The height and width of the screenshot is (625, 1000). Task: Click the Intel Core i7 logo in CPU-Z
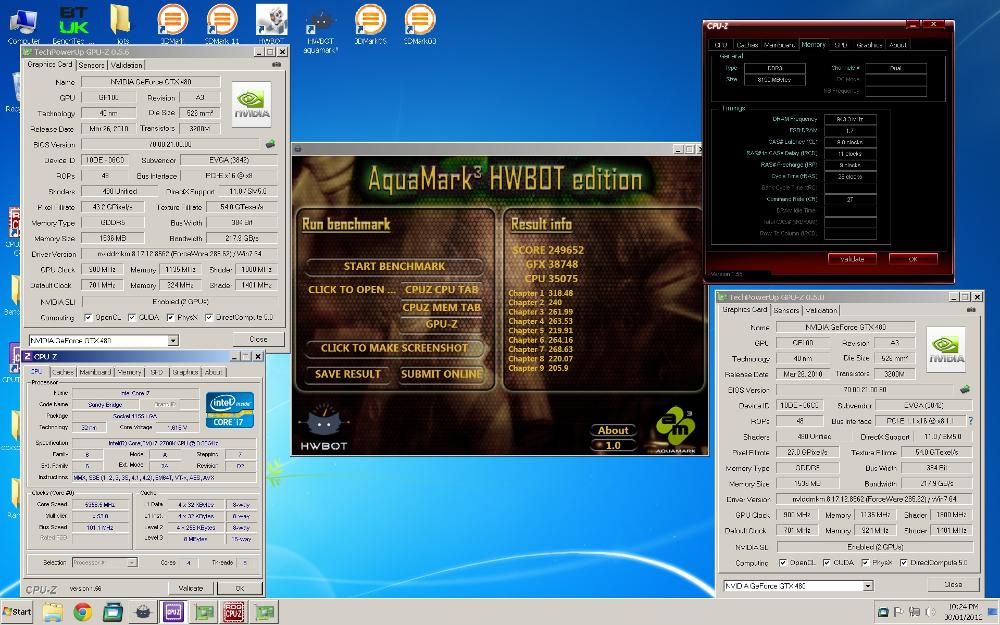tap(230, 409)
